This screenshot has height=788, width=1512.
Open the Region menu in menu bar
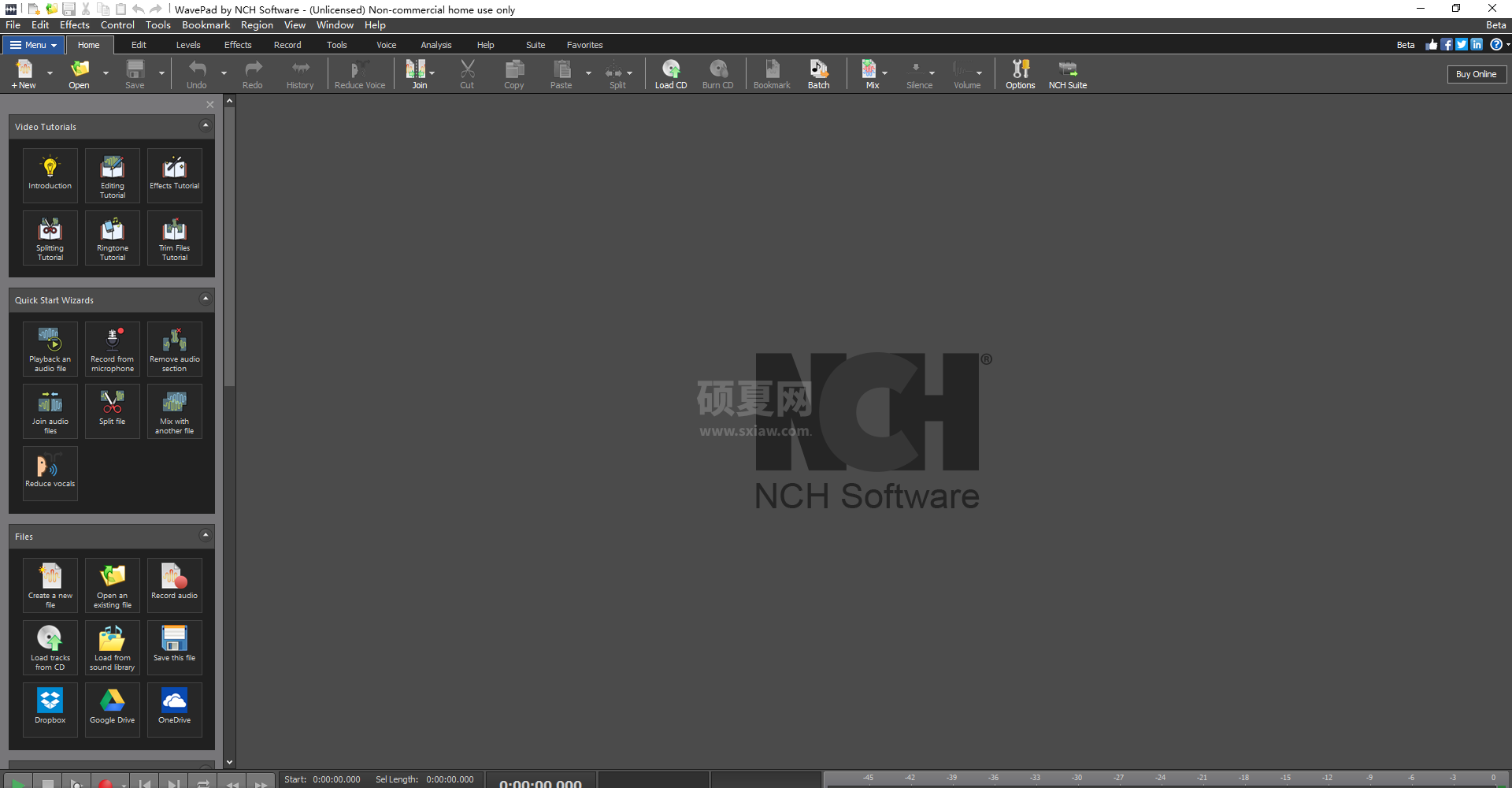(258, 25)
